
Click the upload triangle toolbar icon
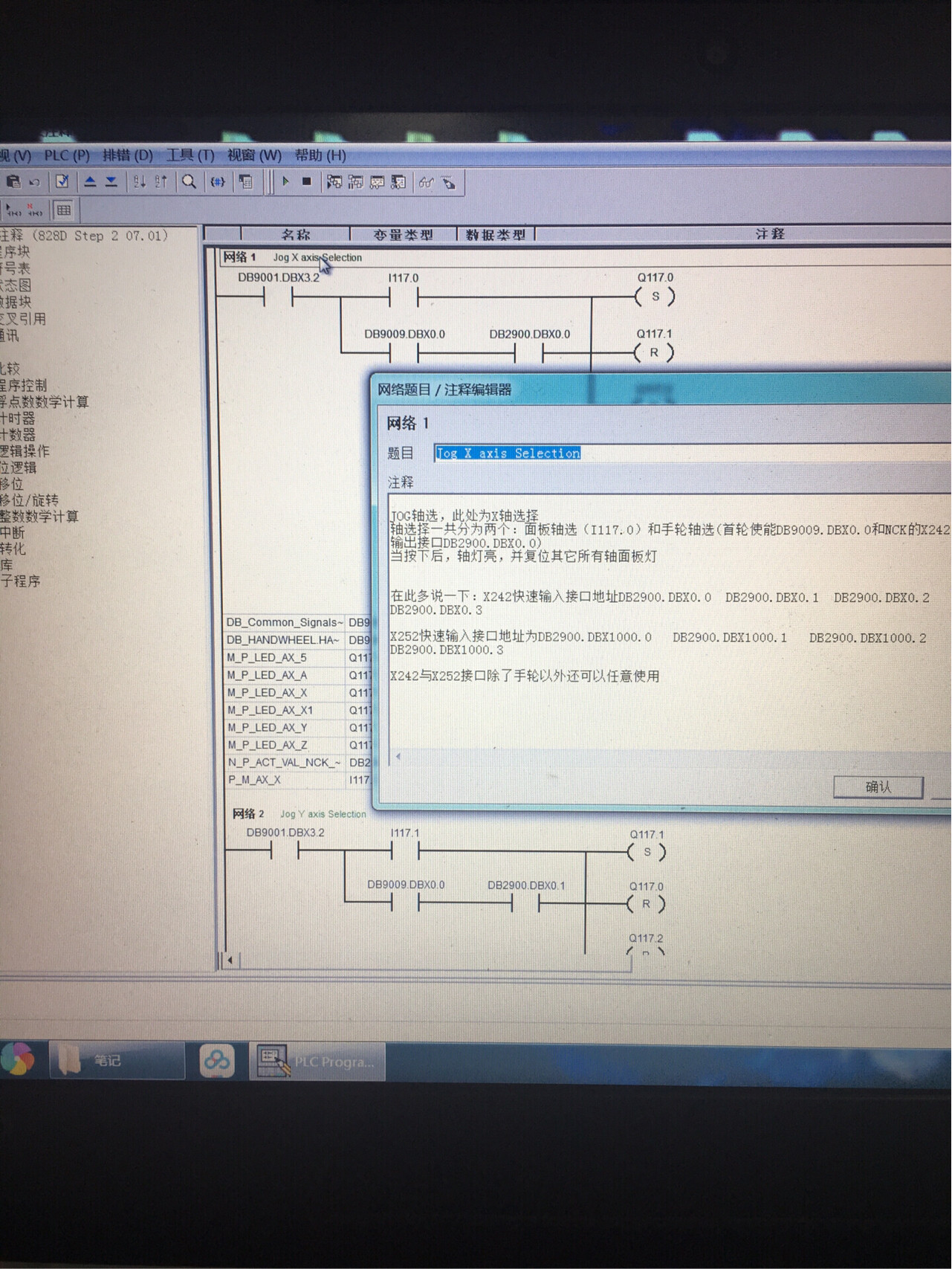90,181
